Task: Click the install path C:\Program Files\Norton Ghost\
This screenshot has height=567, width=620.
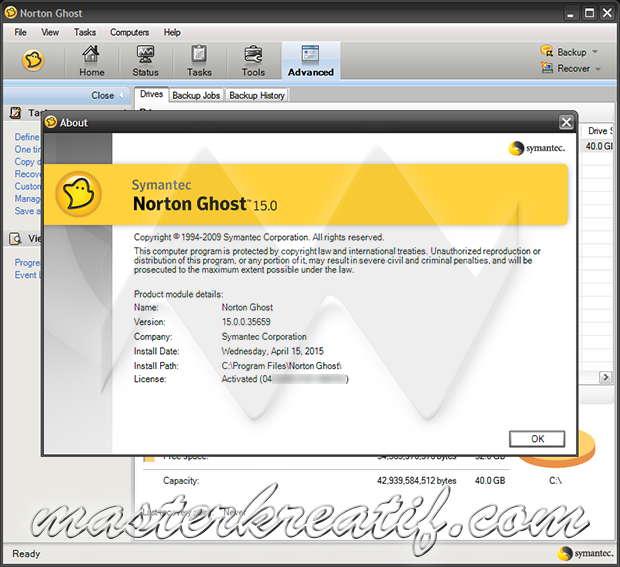Action: click(282, 366)
